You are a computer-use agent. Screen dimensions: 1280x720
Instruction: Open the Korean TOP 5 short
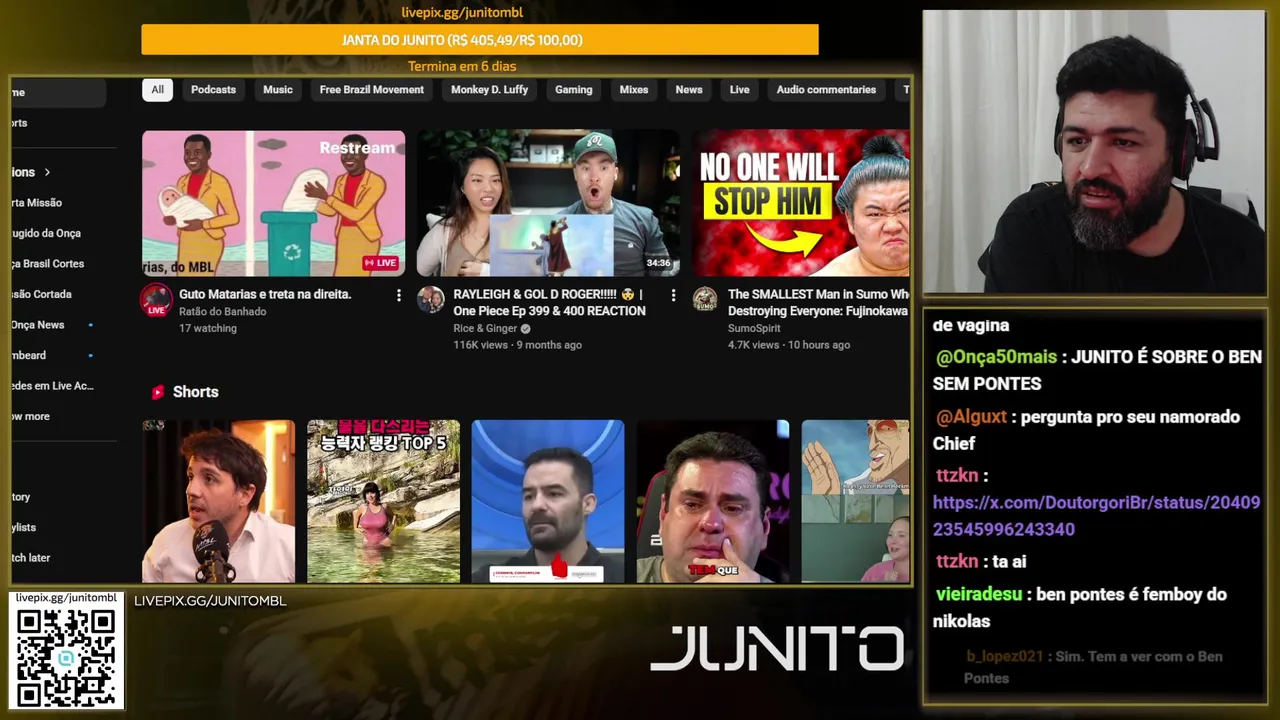point(383,501)
